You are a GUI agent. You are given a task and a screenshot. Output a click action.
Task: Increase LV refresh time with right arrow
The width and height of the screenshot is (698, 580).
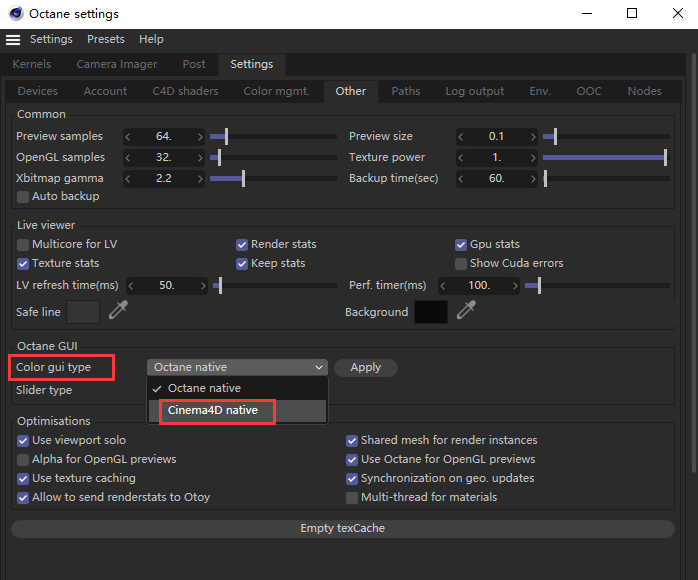point(203,285)
